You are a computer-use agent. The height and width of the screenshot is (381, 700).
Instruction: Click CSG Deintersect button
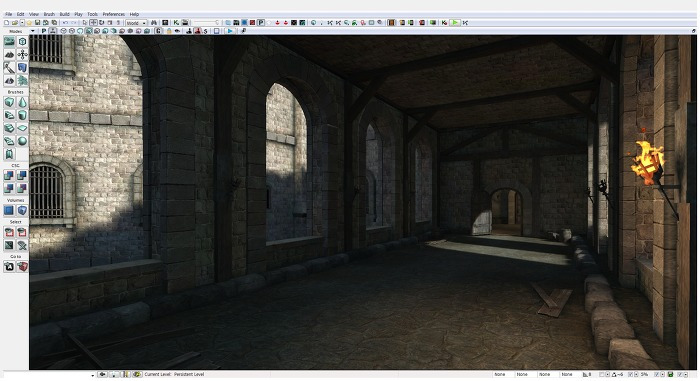click(x=22, y=188)
